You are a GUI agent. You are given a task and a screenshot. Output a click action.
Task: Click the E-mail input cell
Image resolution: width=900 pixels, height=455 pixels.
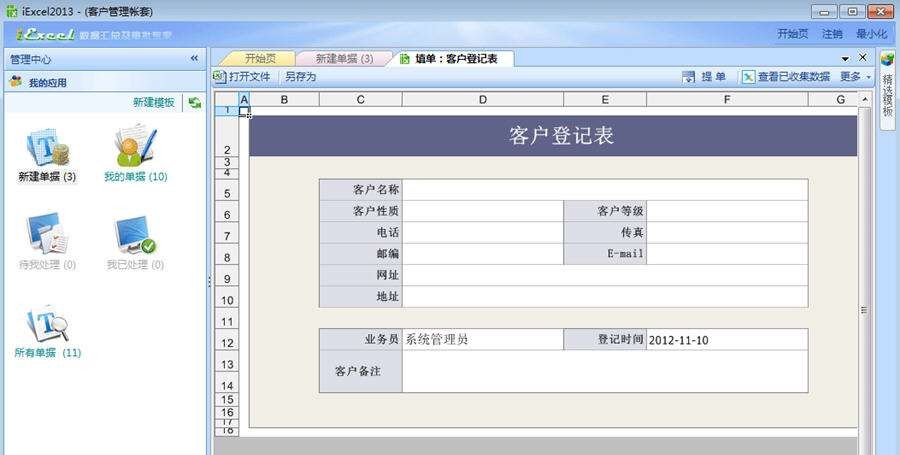(x=727, y=254)
